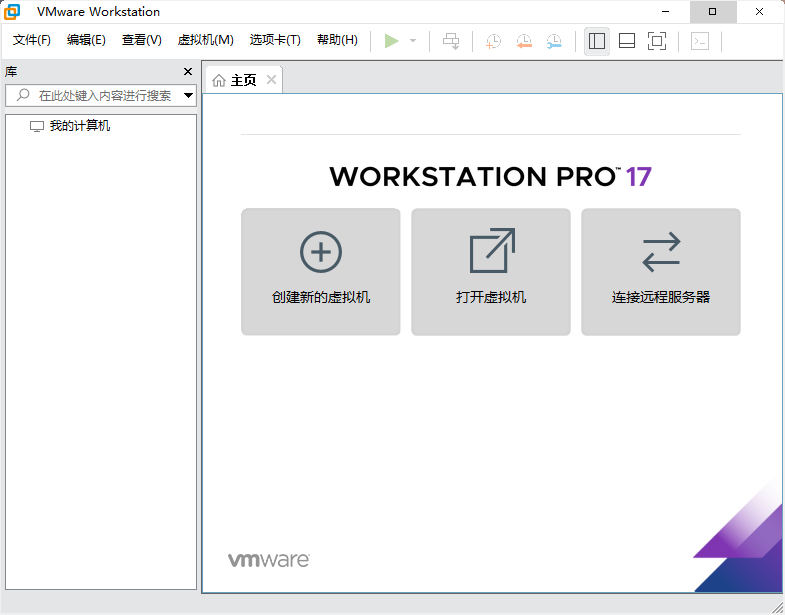Open the 查看(V) menu
This screenshot has height=615, width=785.
coord(142,40)
